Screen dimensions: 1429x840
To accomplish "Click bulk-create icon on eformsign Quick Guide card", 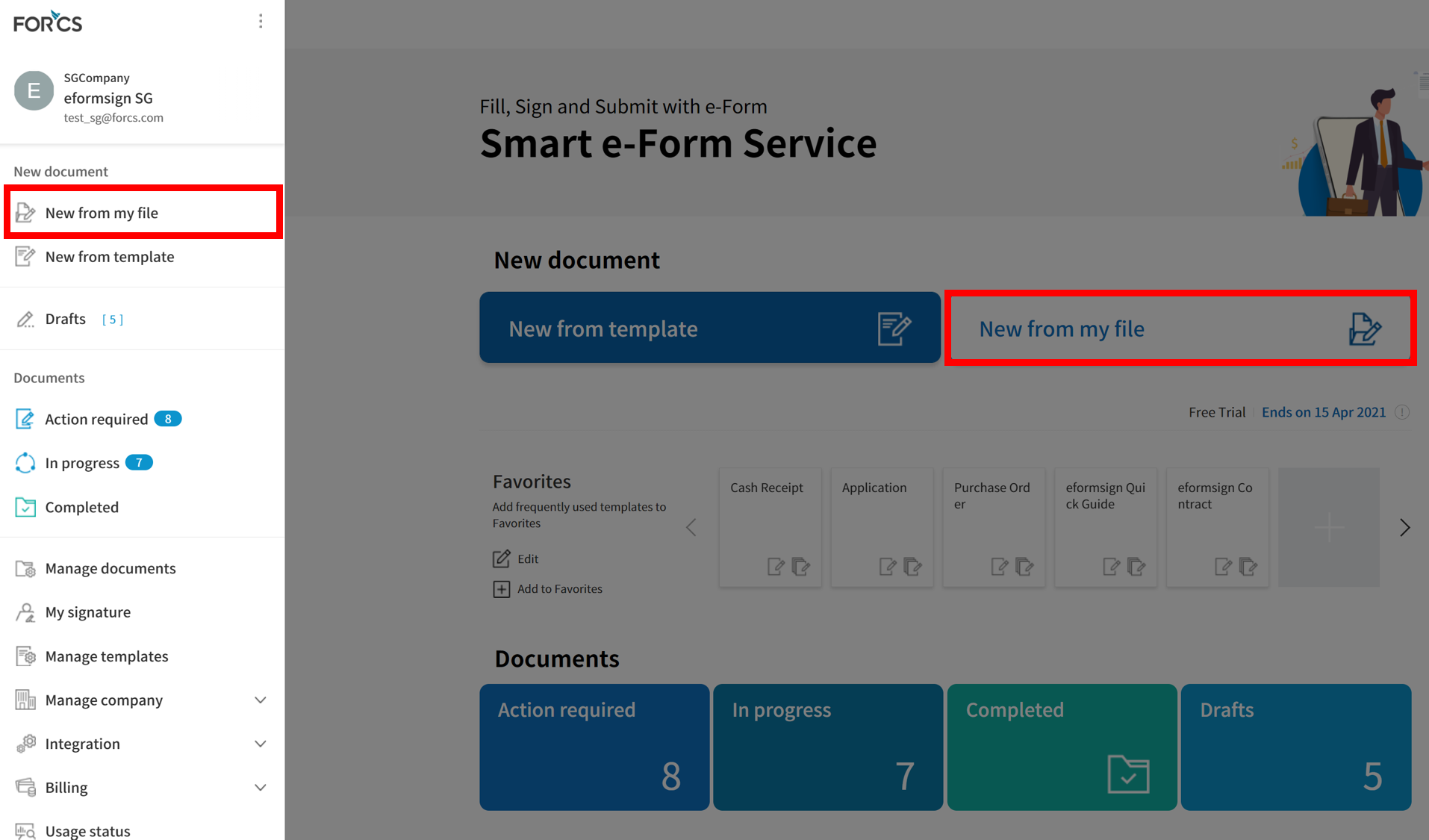I will 1137,567.
